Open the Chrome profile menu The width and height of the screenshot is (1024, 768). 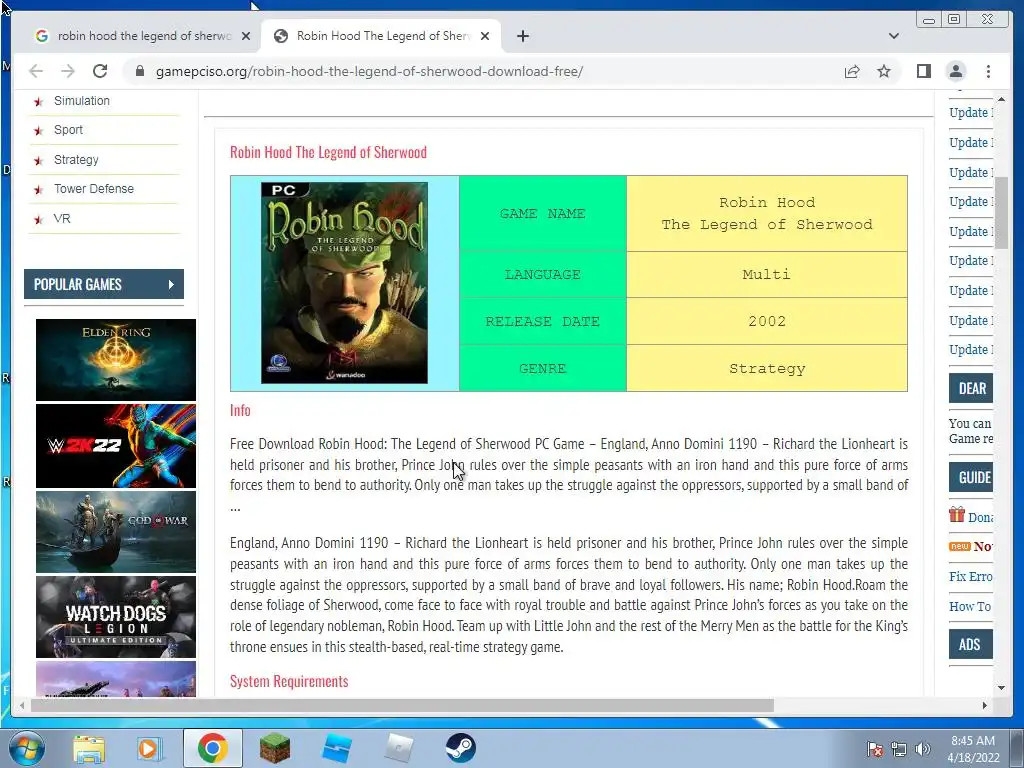(956, 71)
